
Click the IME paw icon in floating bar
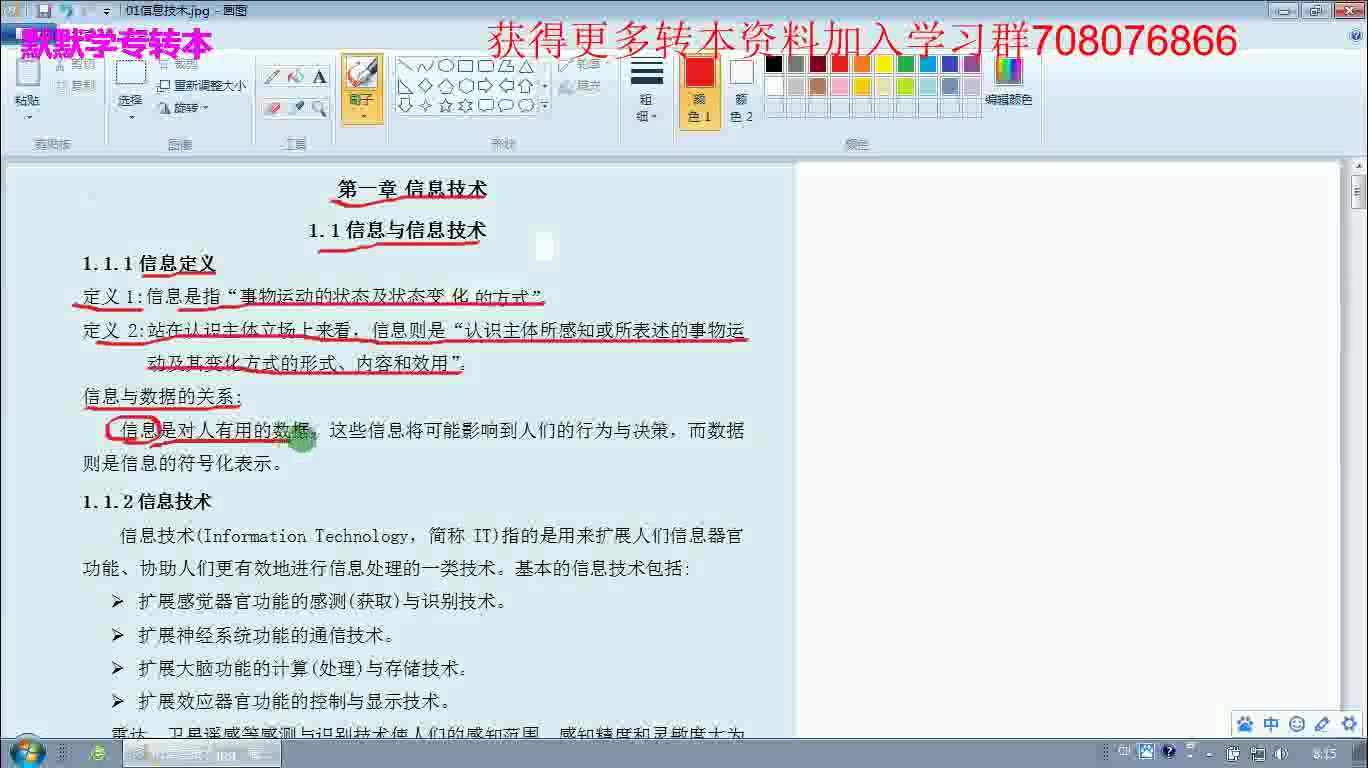click(1245, 724)
